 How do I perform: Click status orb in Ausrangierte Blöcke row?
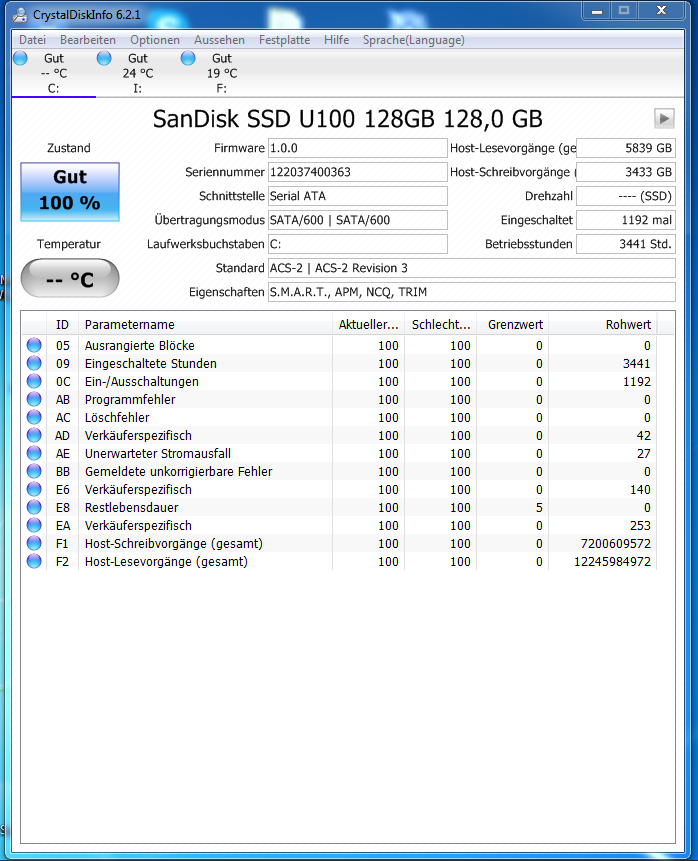(34, 345)
